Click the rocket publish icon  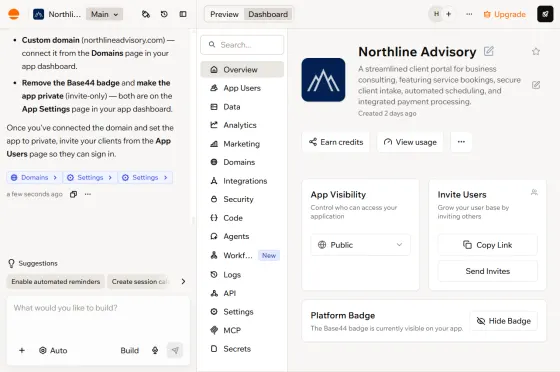545,14
